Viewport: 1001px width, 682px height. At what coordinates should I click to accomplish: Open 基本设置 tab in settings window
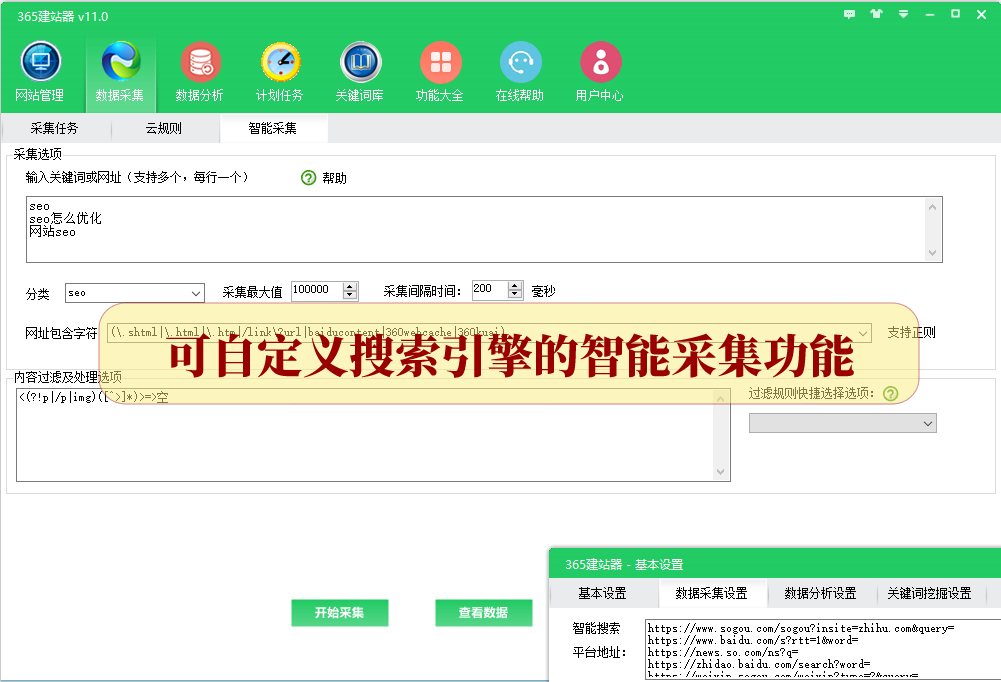tap(603, 593)
